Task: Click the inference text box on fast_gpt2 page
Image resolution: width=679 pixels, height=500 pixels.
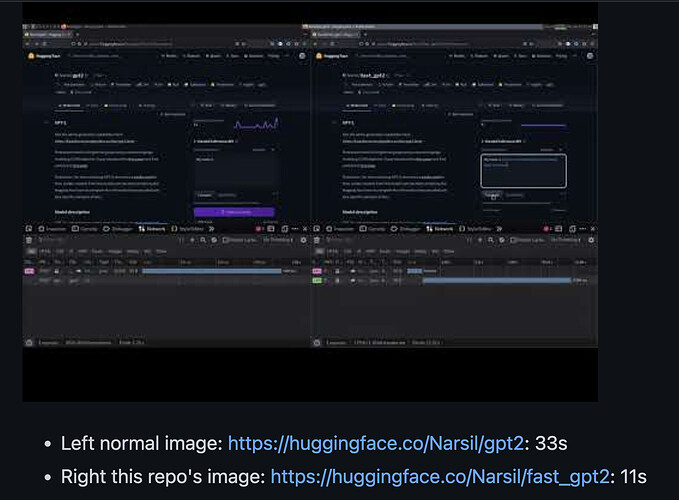Action: (523, 170)
